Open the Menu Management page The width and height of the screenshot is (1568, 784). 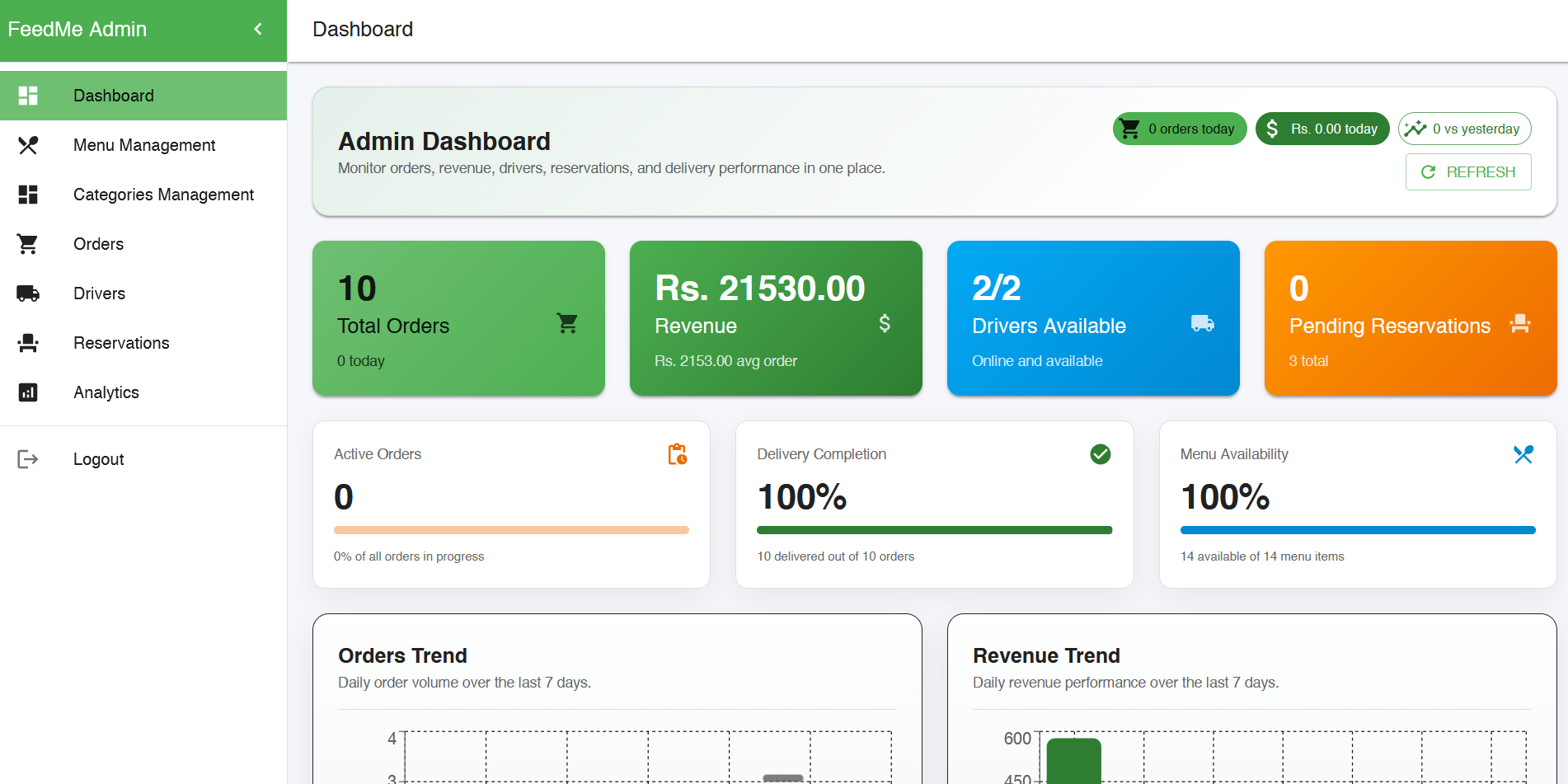144,145
